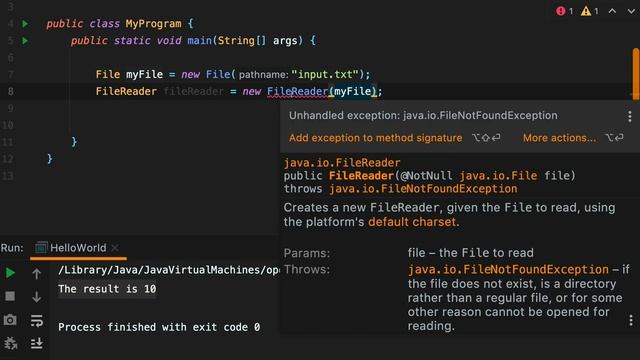The image size is (640, 360).
Task: Follow the java.io.FileReader link in docs
Action: click(342, 163)
